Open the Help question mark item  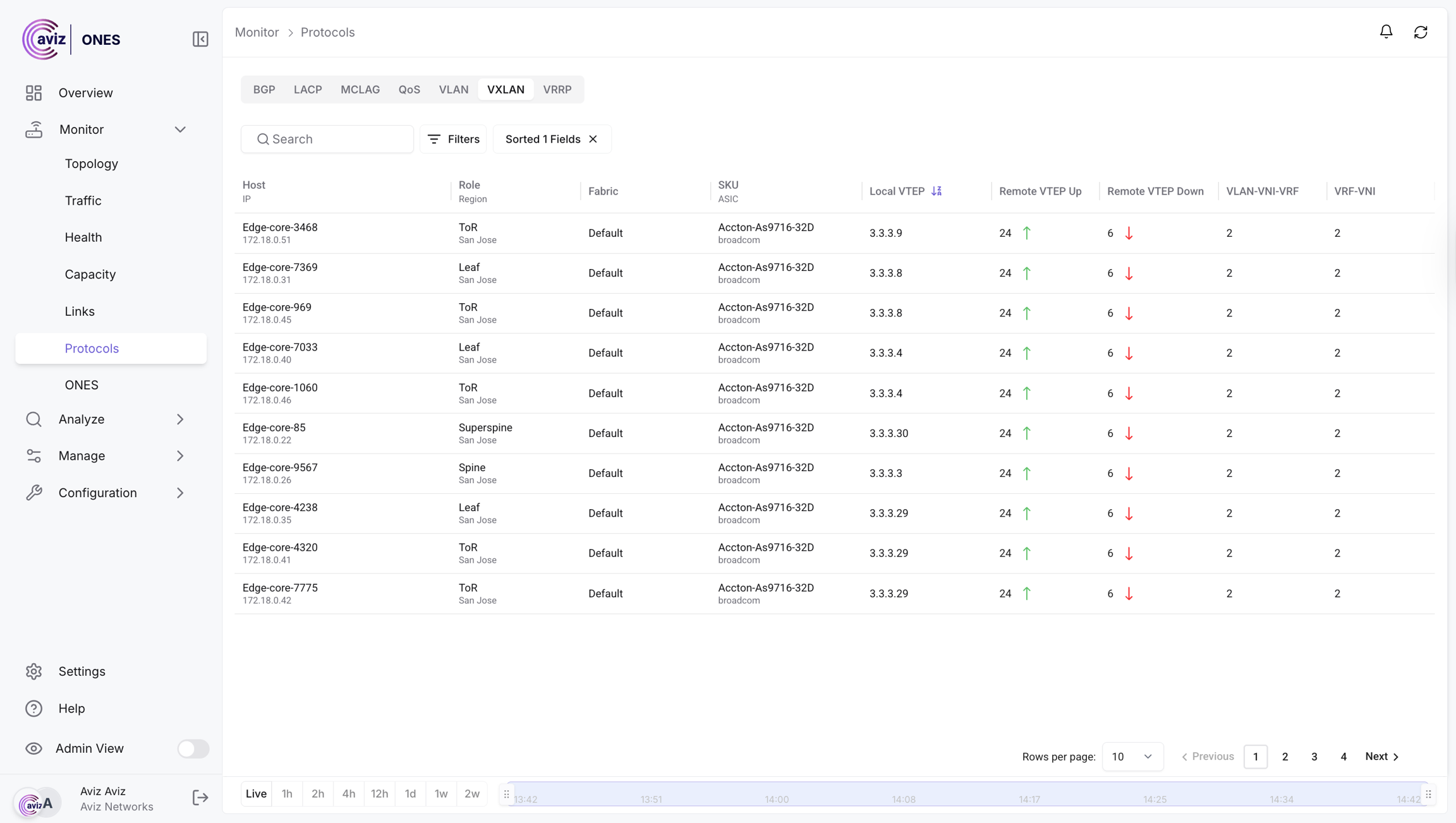coord(34,708)
